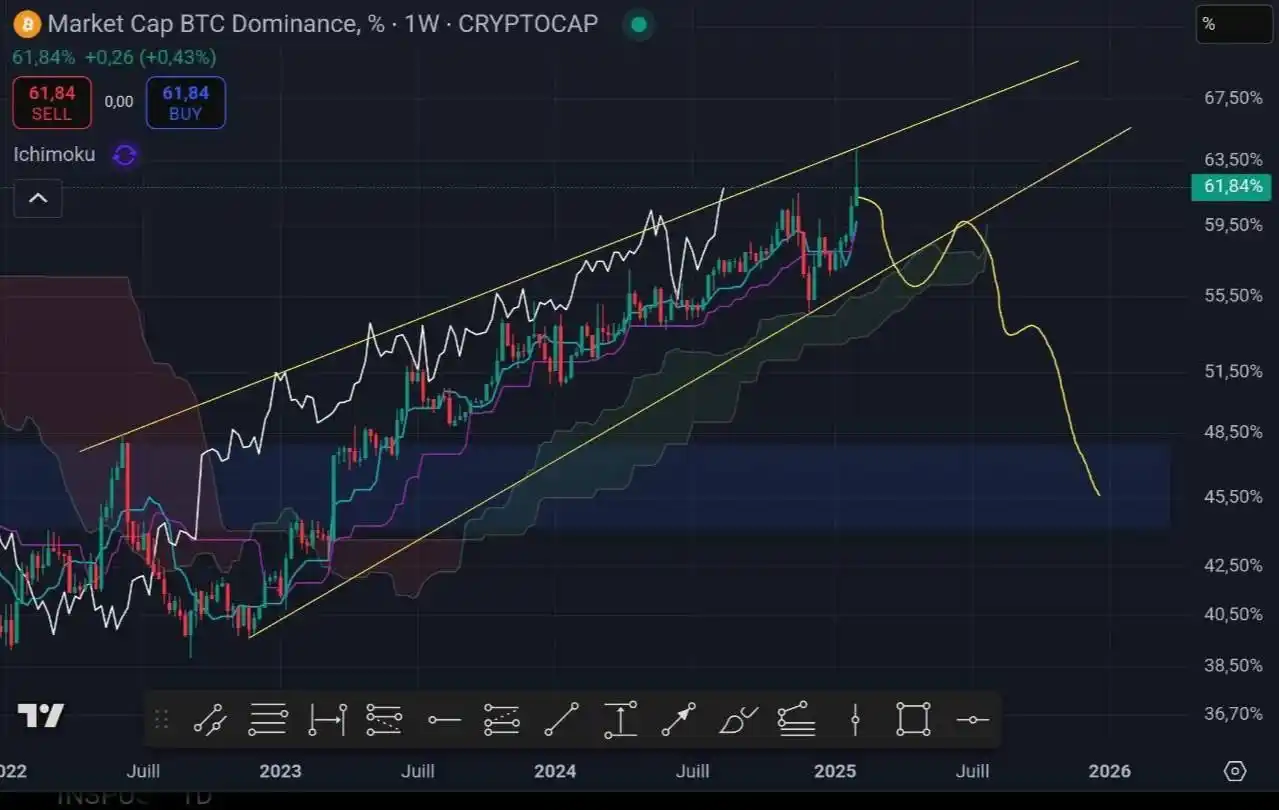Viewport: 1279px width, 810px height.
Task: Click the 2026 time axis label
Action: (x=1109, y=771)
